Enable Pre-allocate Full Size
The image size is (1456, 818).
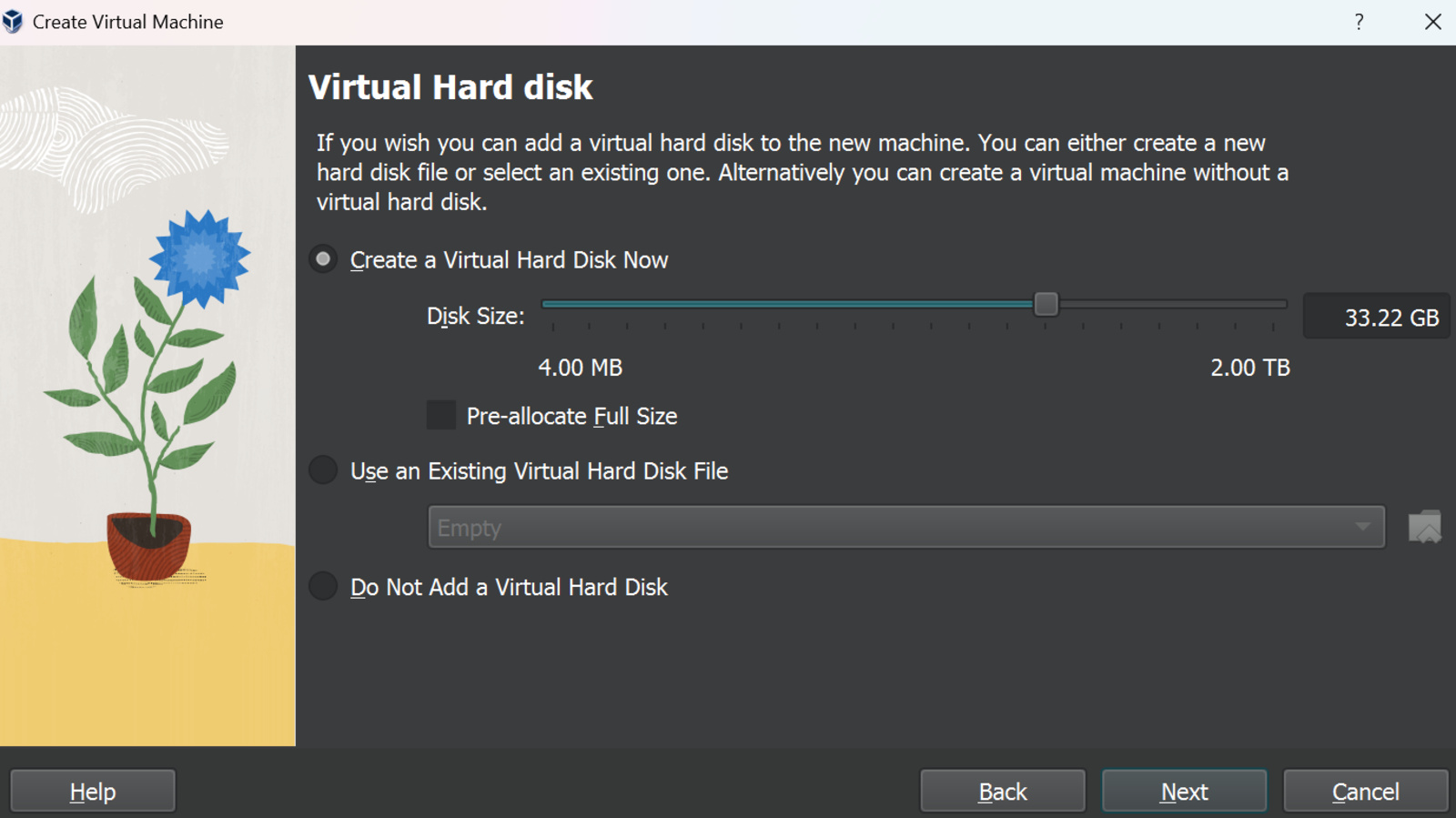440,415
